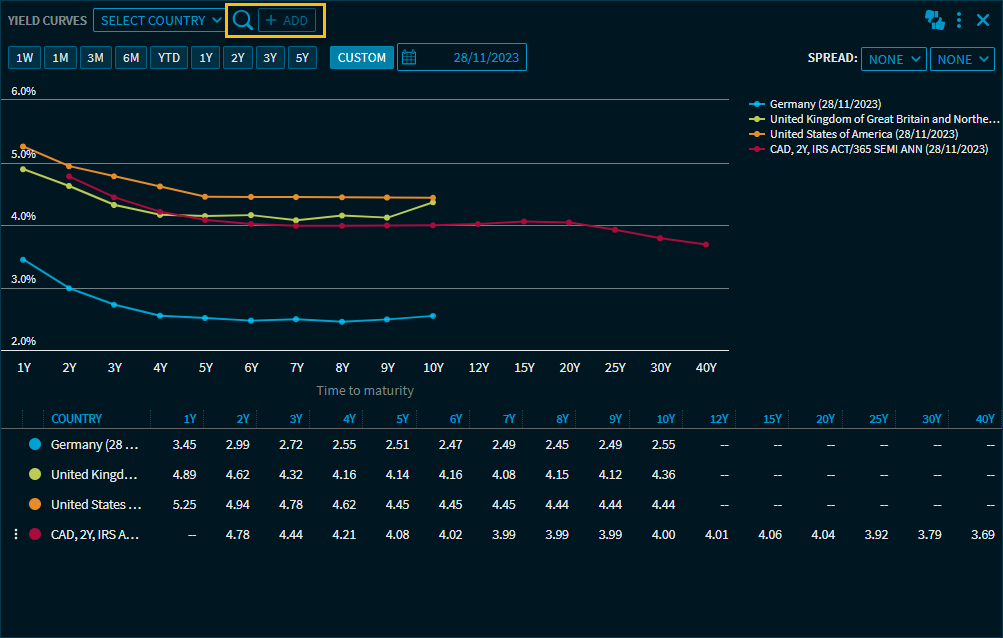Viewport: 1003px width, 638px height.
Task: Toggle the YTD time range
Action: [x=168, y=58]
